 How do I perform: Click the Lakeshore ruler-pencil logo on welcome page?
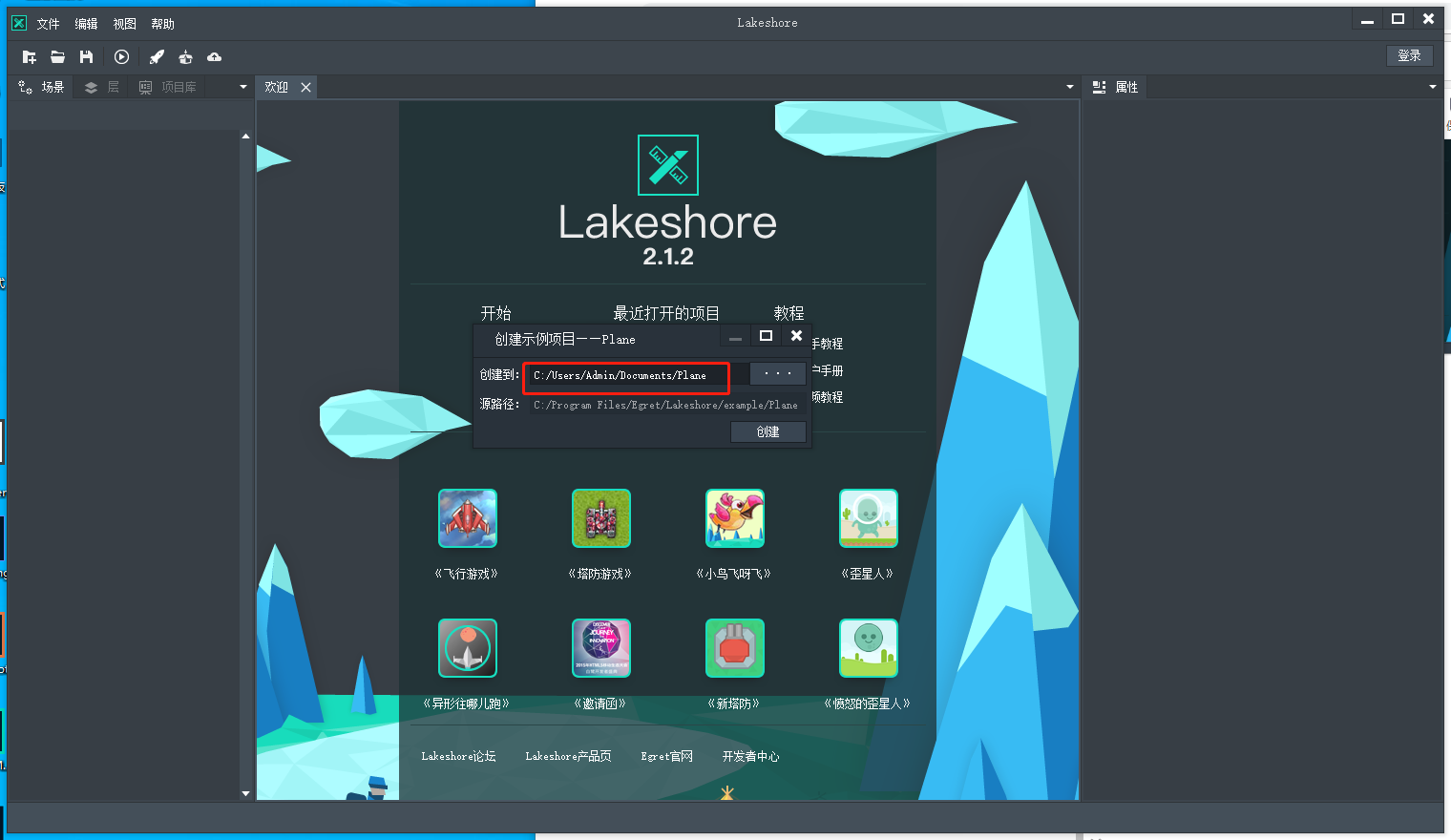668,165
